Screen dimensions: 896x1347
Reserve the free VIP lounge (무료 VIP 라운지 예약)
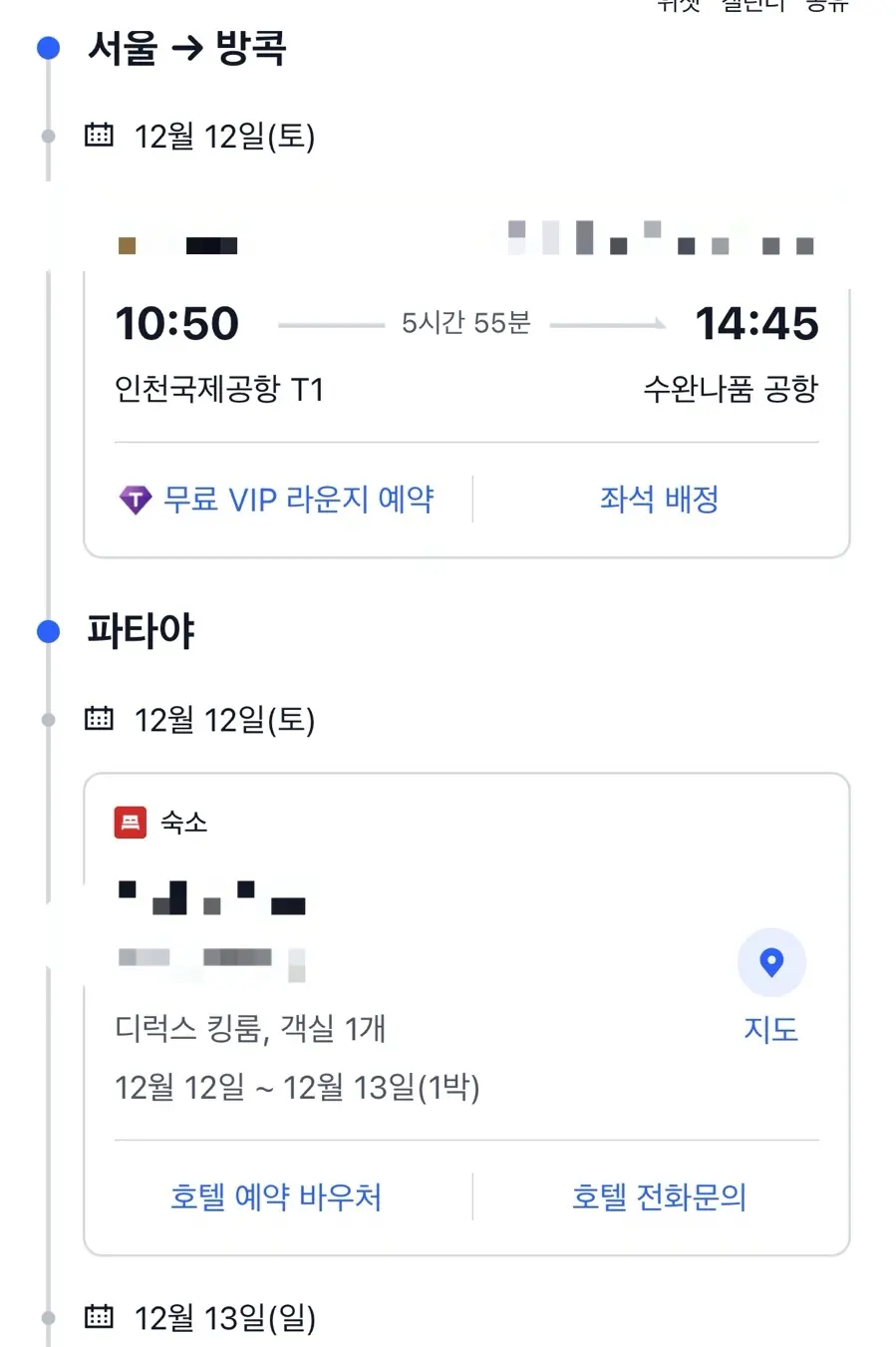click(x=298, y=500)
